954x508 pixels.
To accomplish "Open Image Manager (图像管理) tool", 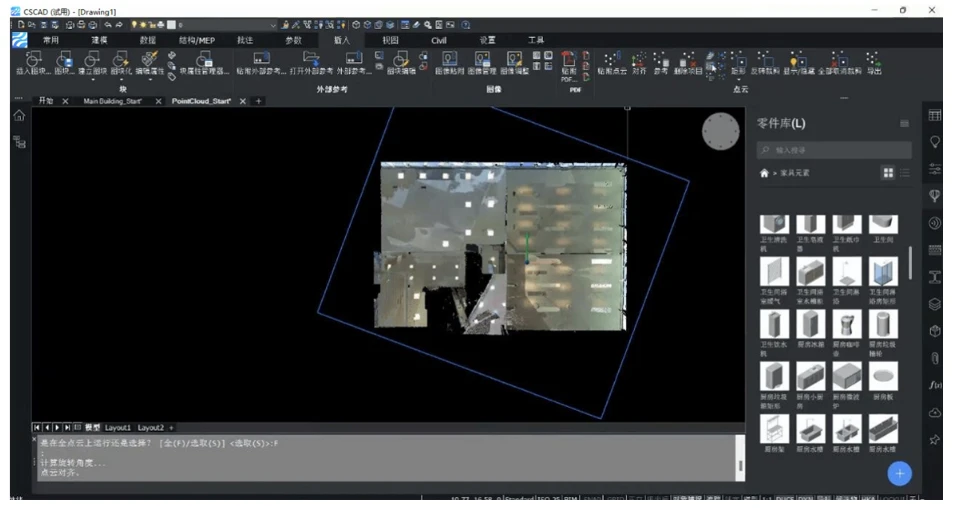I will (x=482, y=59).
